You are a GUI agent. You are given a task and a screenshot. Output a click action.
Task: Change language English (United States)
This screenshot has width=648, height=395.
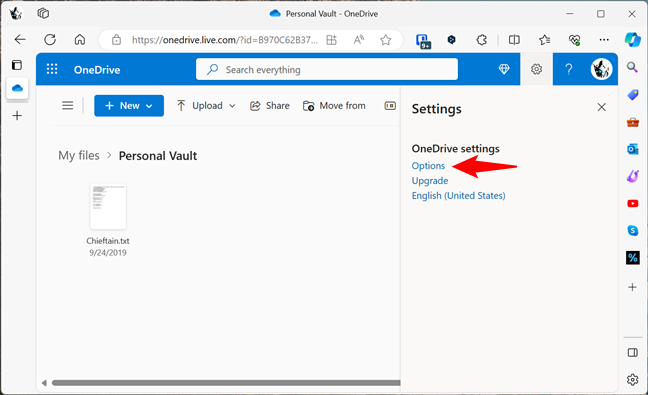pos(458,195)
